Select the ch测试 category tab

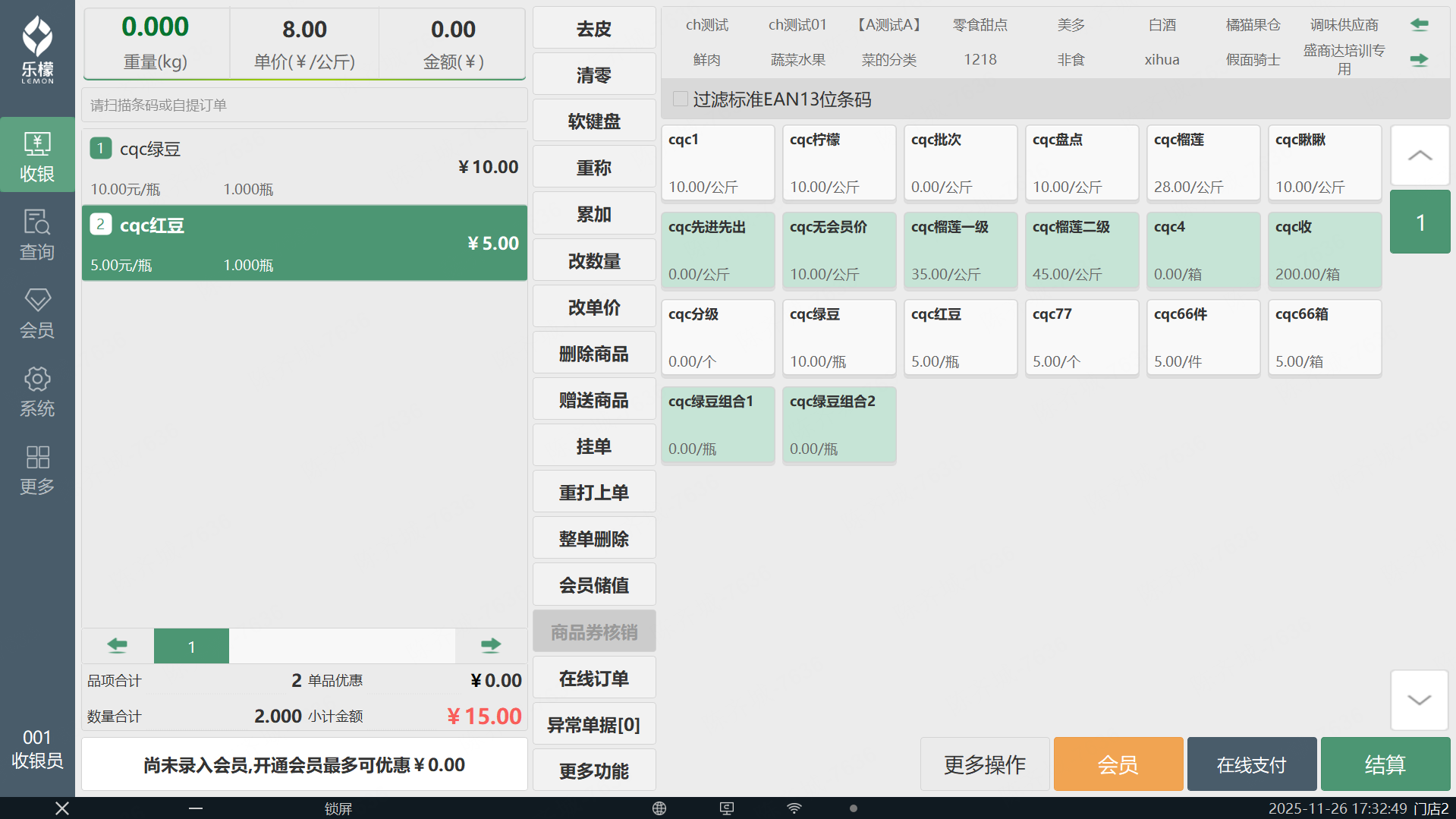coord(707,25)
